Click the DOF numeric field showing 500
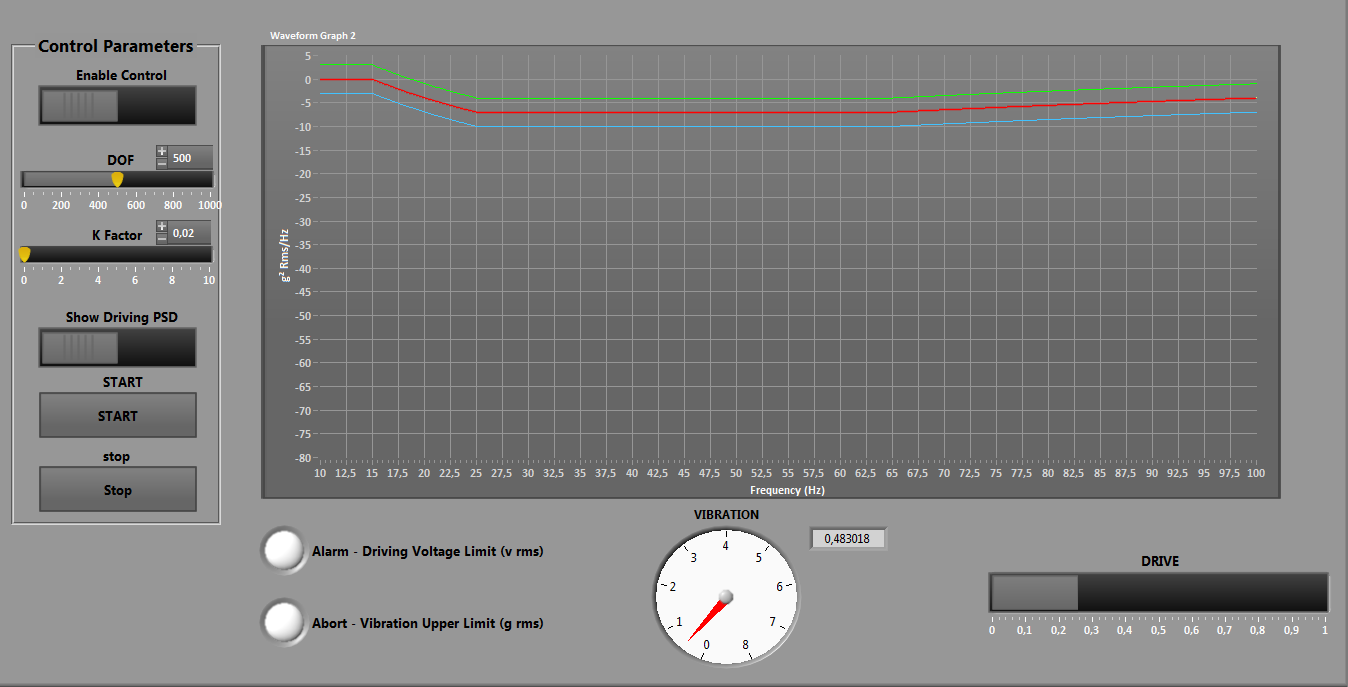 (x=190, y=158)
